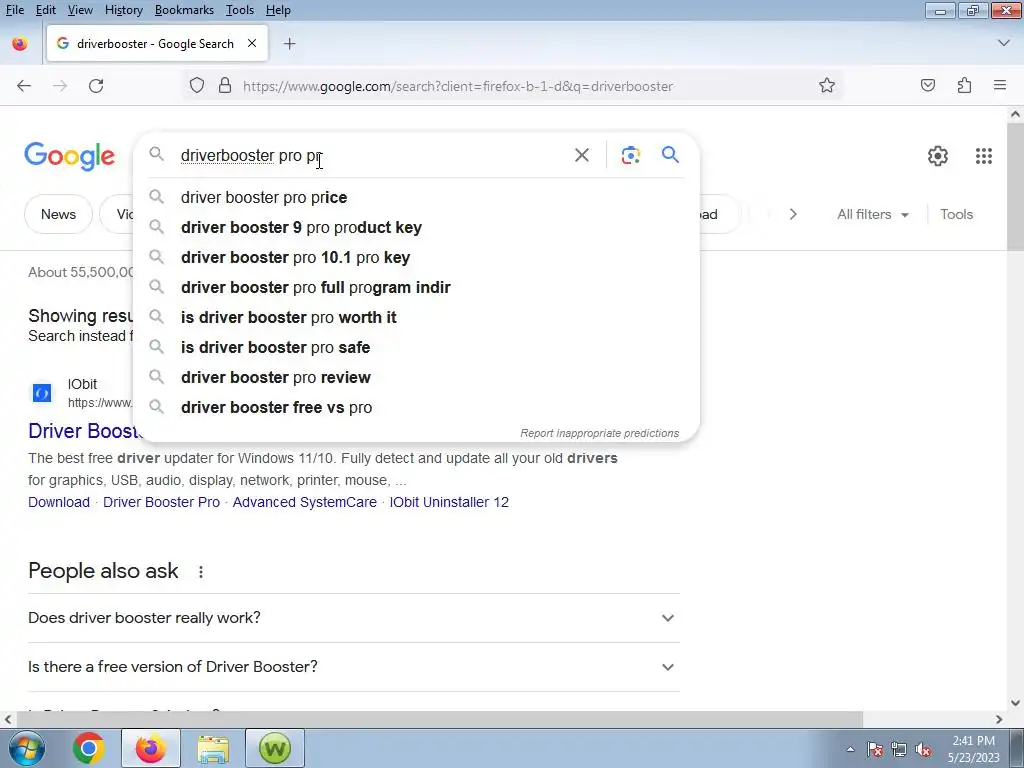Expand Is there a free version of Driver Booster?
The width and height of the screenshot is (1024, 768).
[354, 667]
